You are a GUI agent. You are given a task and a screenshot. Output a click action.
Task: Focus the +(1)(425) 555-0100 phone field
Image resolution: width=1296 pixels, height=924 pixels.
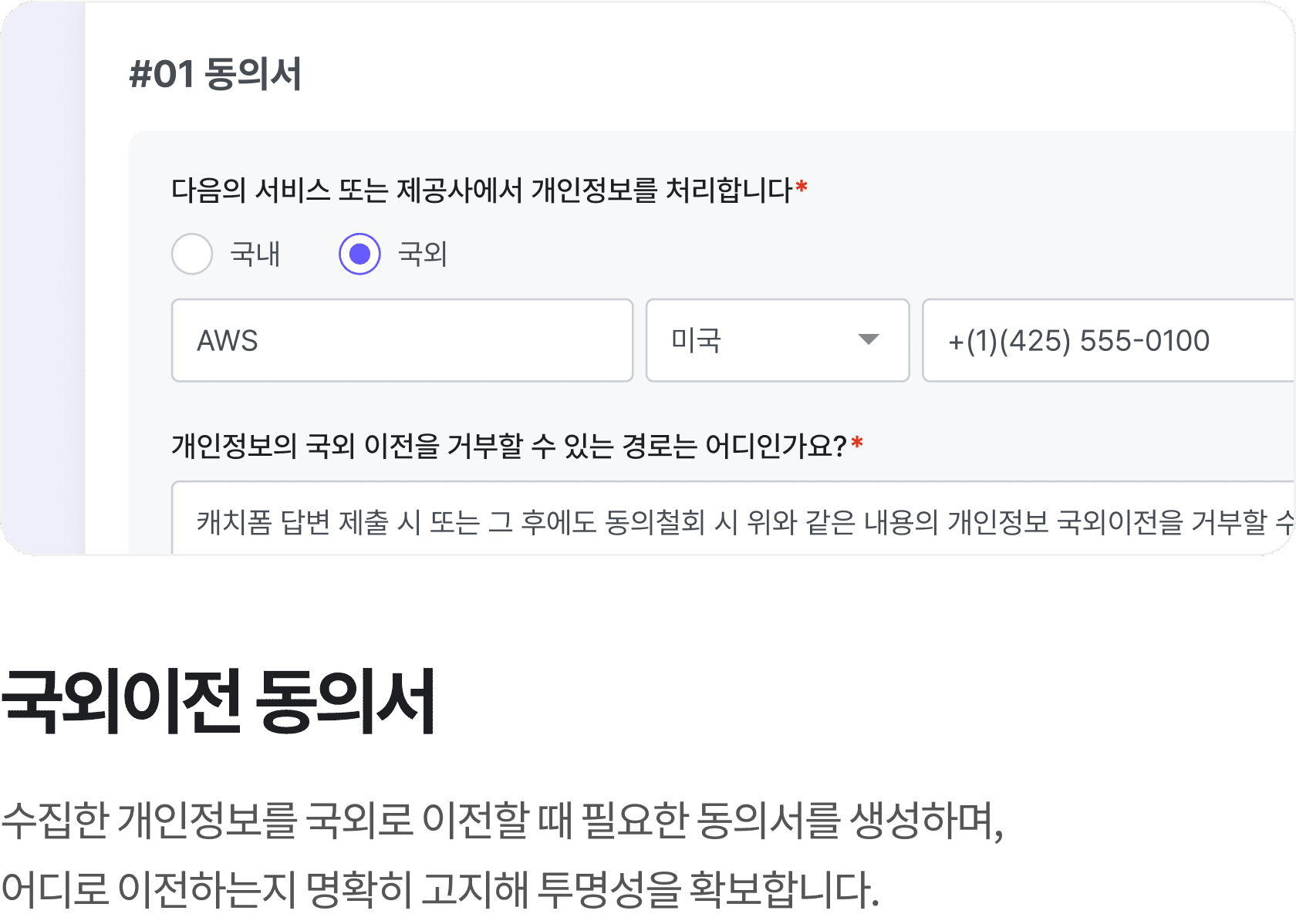point(1109,340)
